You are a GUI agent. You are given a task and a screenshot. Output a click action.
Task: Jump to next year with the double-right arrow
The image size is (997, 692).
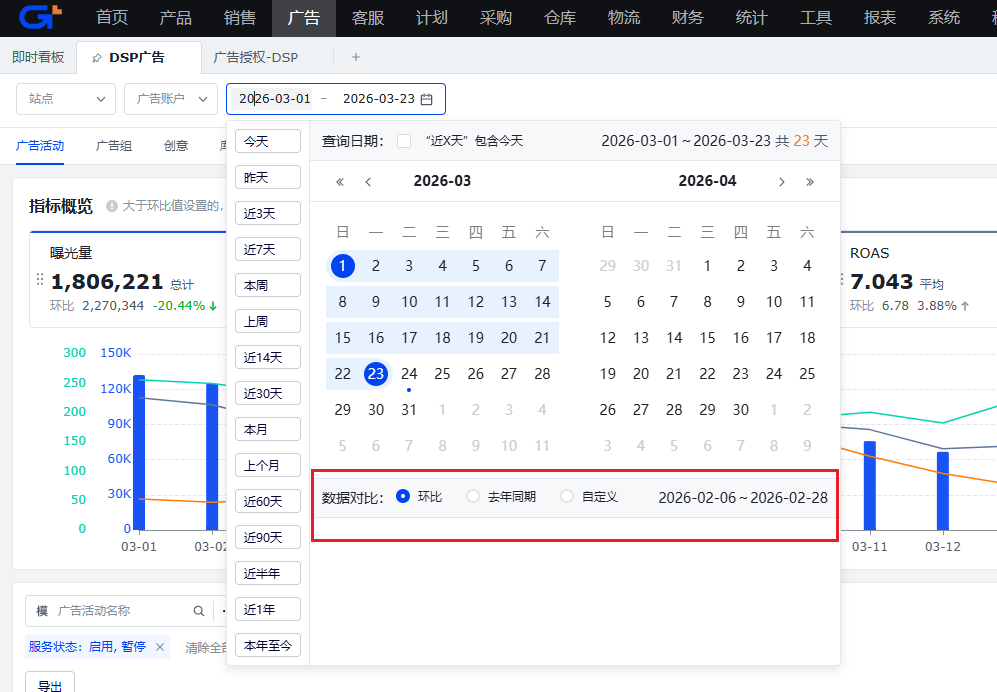[x=809, y=182]
